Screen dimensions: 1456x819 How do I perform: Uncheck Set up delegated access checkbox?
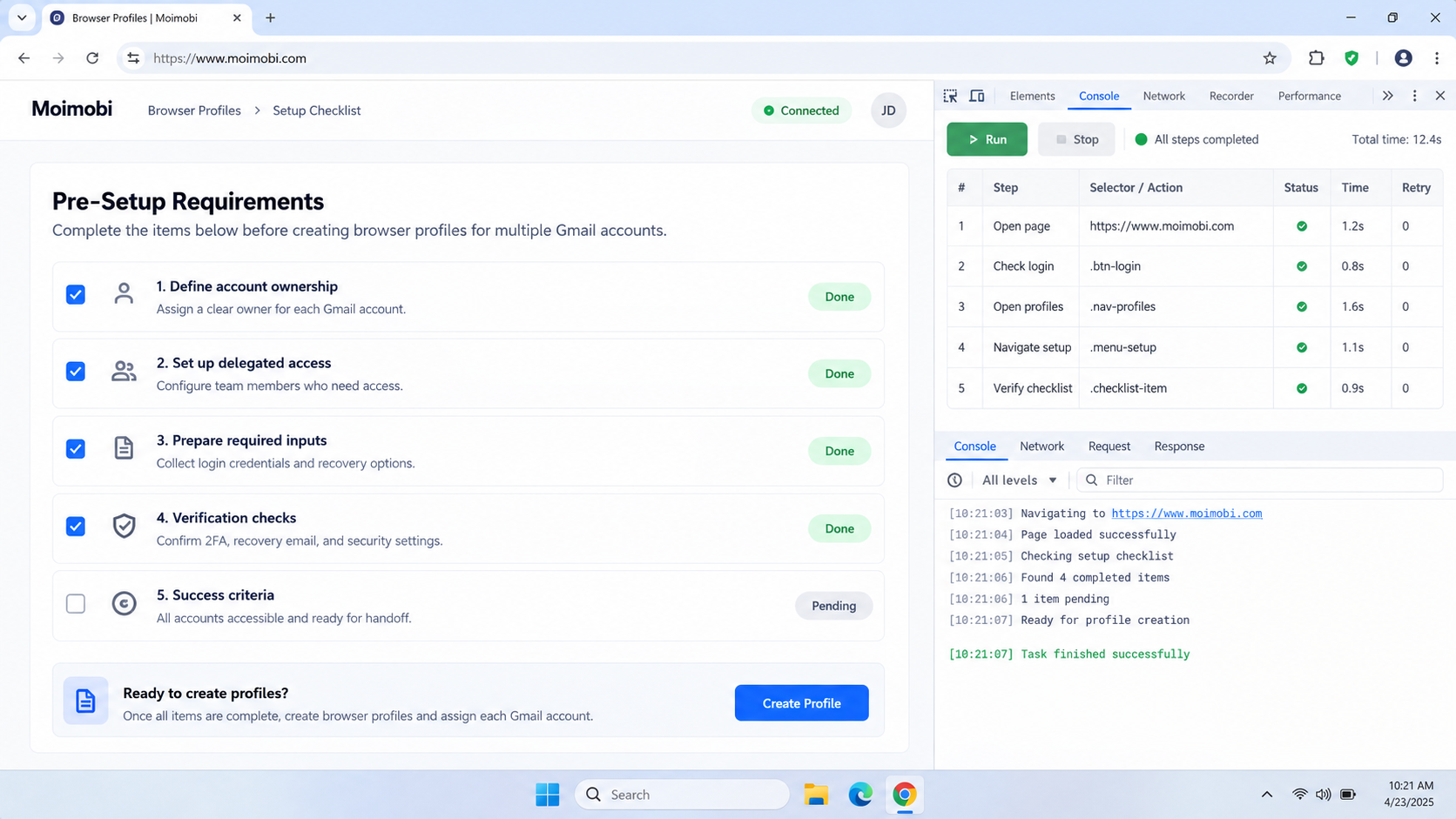point(76,372)
